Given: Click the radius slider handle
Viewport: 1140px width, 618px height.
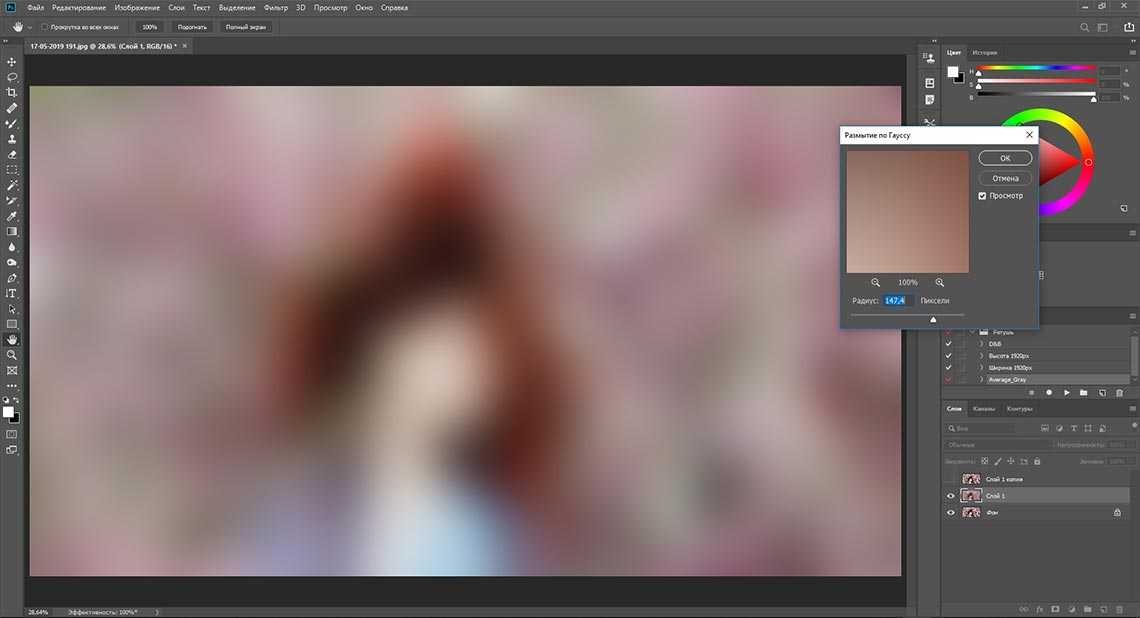Looking at the screenshot, I should [933, 319].
